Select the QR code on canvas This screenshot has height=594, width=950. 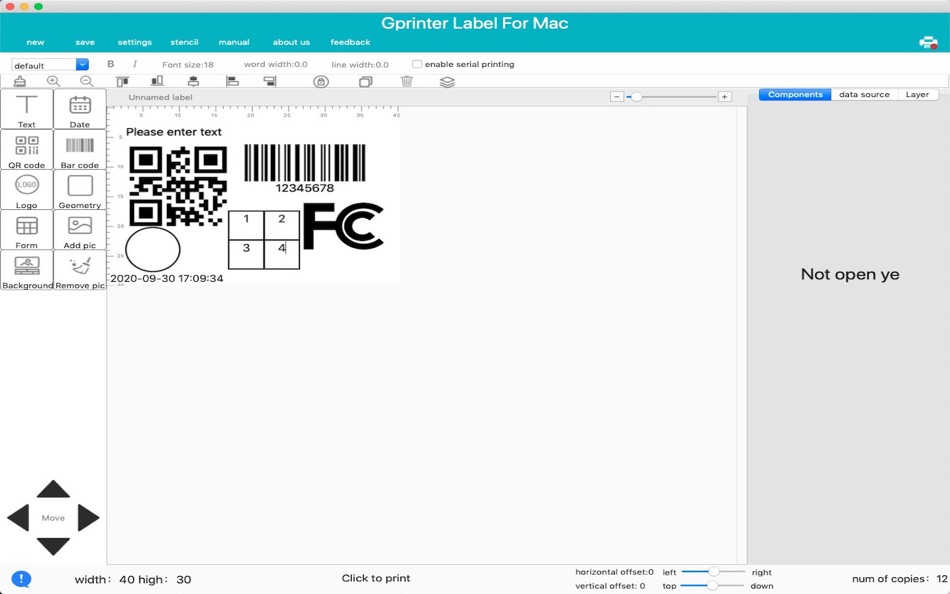178,186
